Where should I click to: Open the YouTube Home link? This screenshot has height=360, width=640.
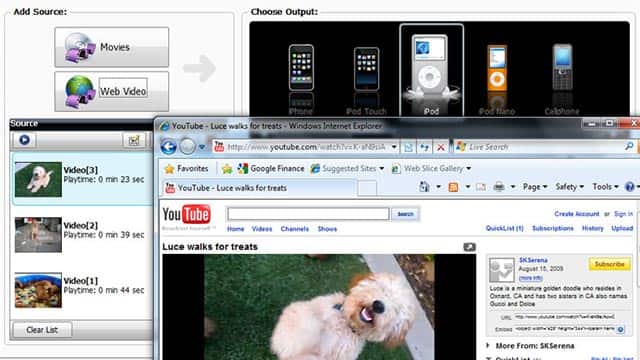[x=236, y=229]
